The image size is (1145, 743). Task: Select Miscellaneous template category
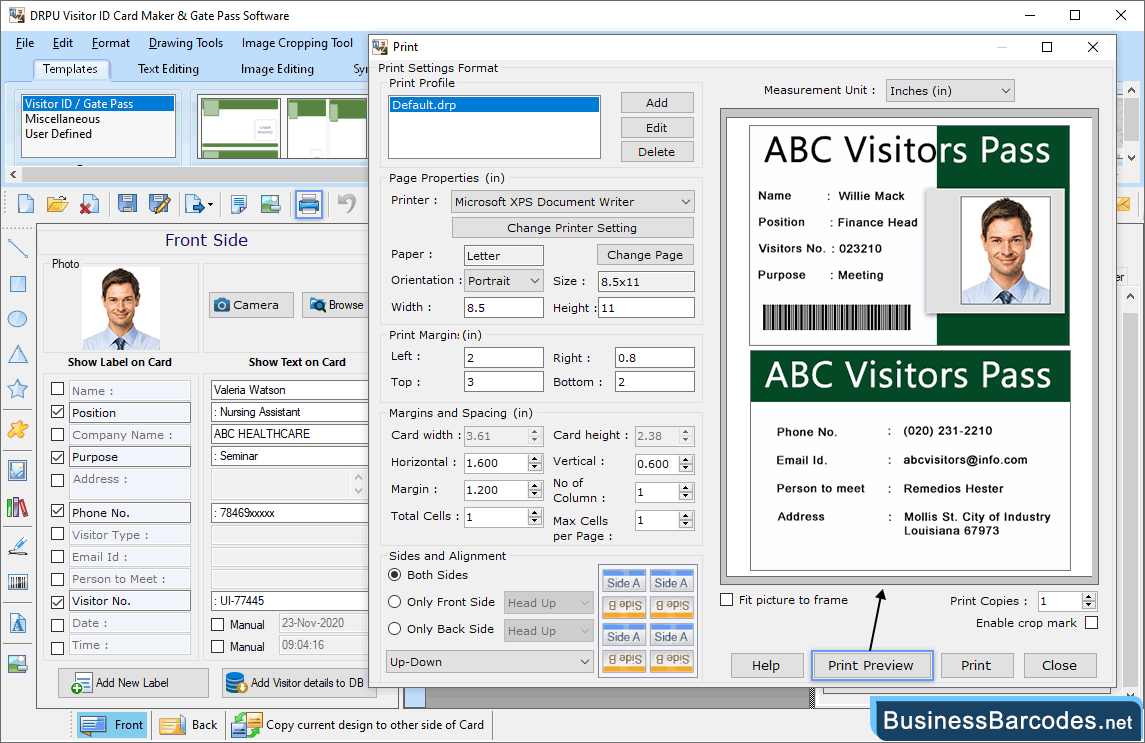63,118
